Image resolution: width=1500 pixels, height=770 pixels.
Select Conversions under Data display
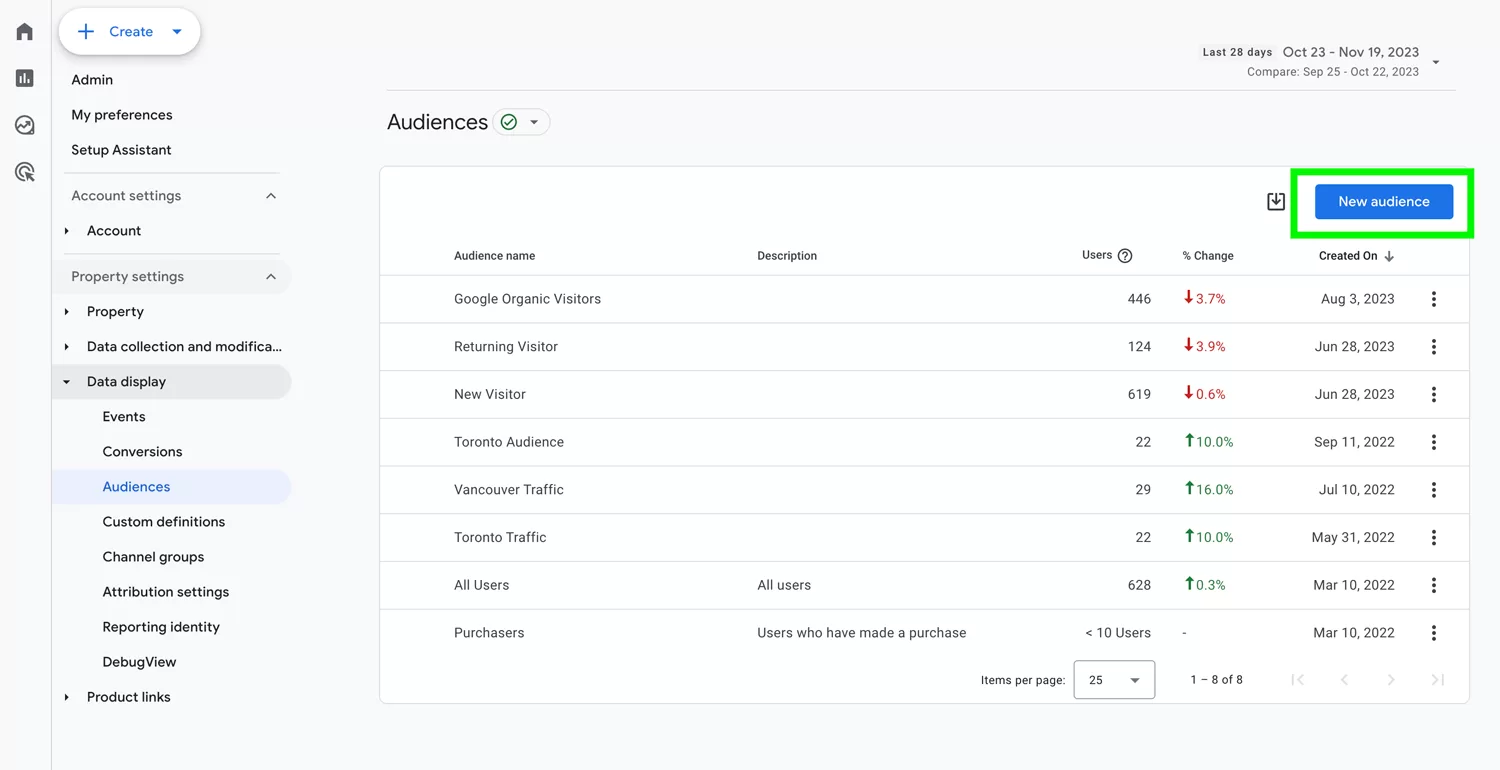tap(142, 452)
